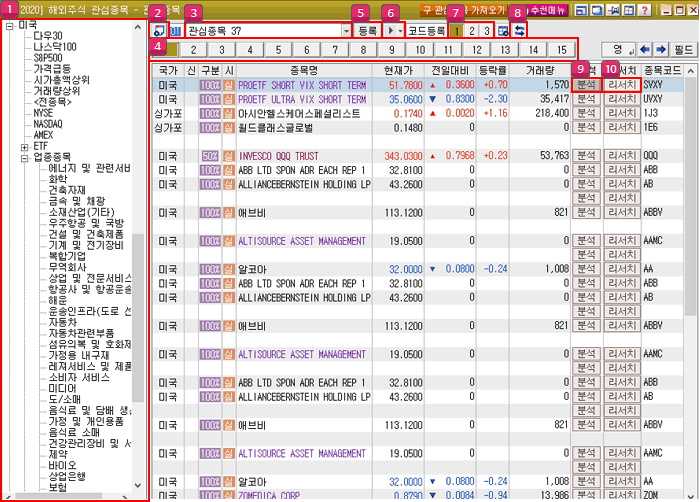Collapse the 업종종목 tree node
Screen dimensions: 700x502
coord(25,158)
